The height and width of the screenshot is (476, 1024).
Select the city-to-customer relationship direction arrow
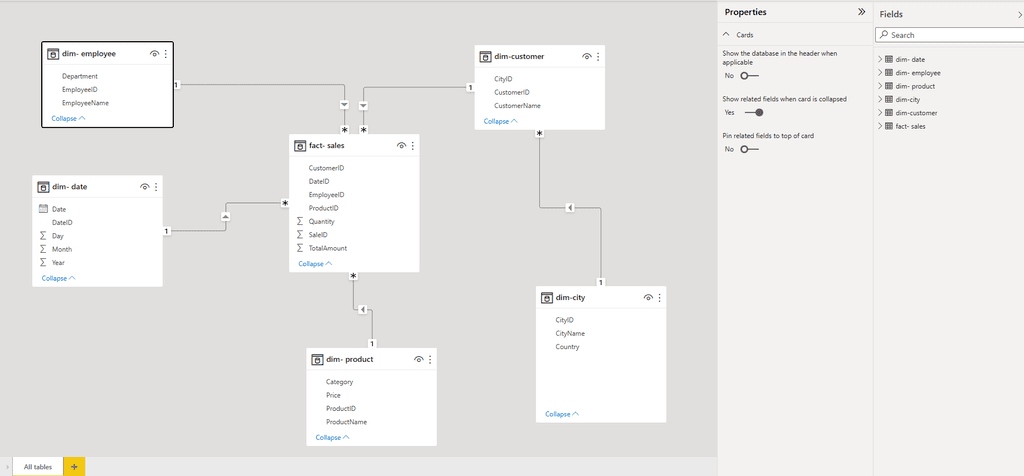click(x=570, y=208)
